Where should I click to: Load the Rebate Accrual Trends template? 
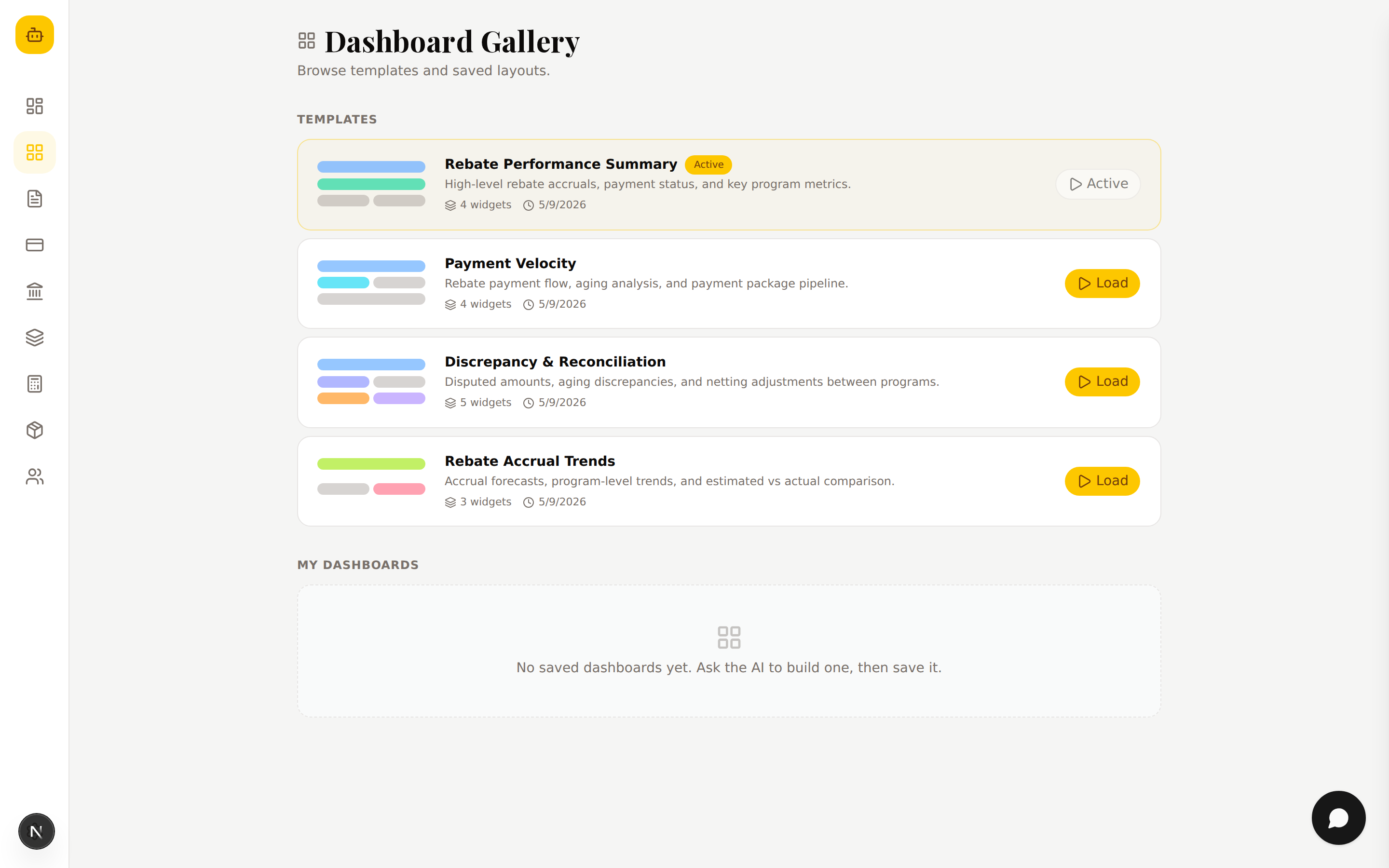(x=1102, y=481)
